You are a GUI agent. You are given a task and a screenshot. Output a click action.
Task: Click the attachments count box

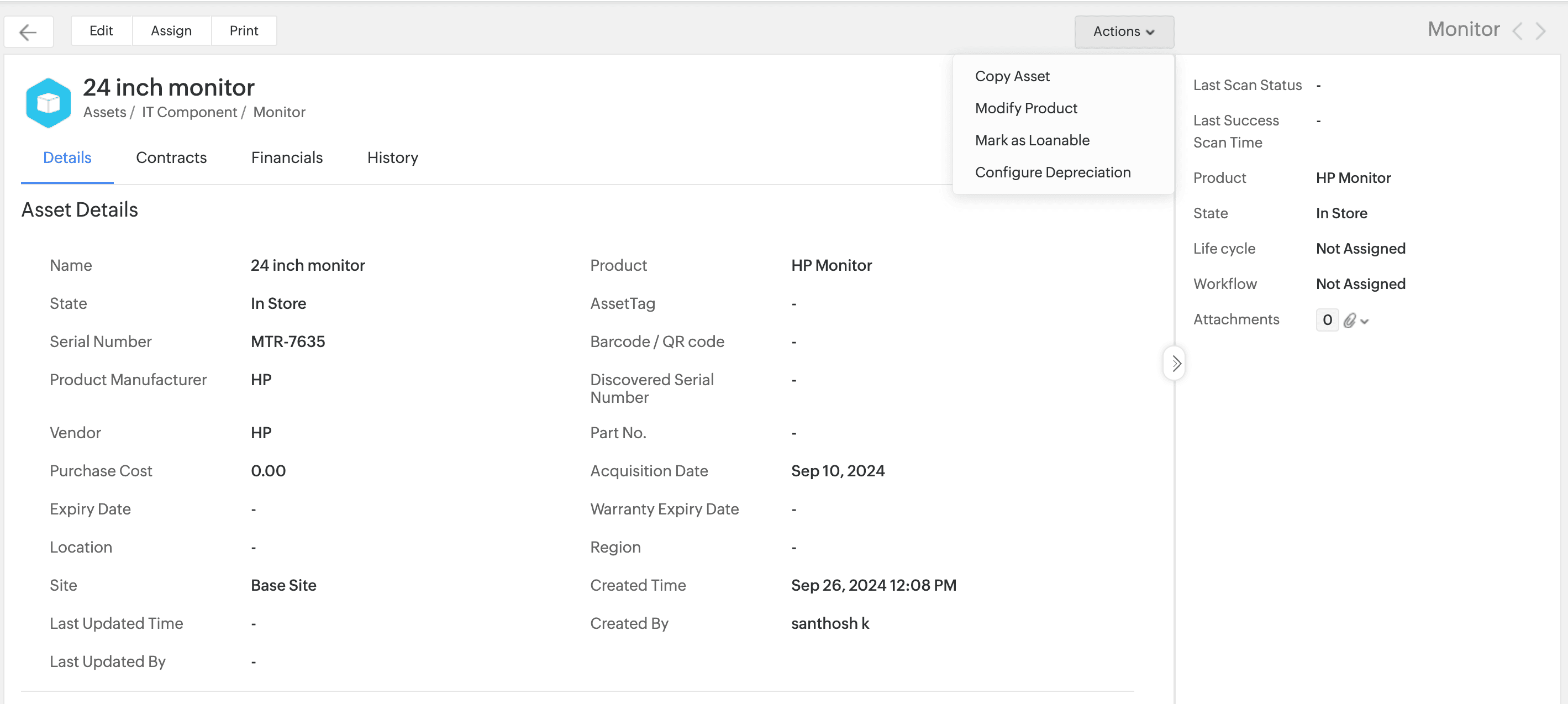coord(1327,320)
